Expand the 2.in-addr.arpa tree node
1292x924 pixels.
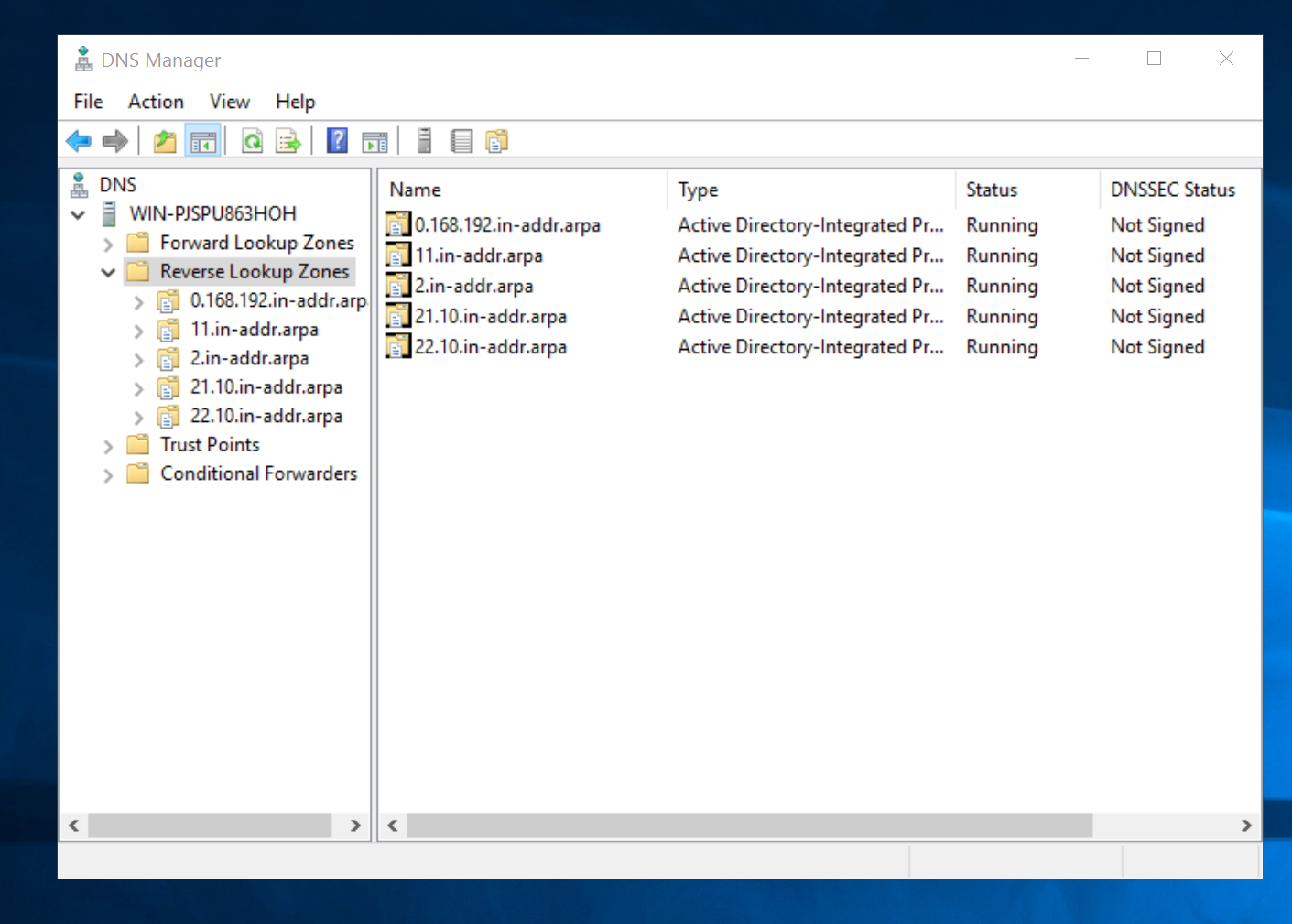138,360
